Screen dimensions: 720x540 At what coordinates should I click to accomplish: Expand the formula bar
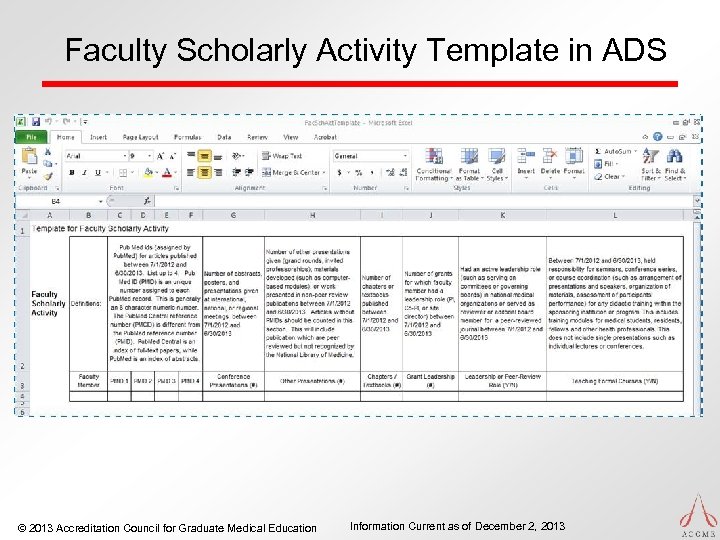(697, 201)
